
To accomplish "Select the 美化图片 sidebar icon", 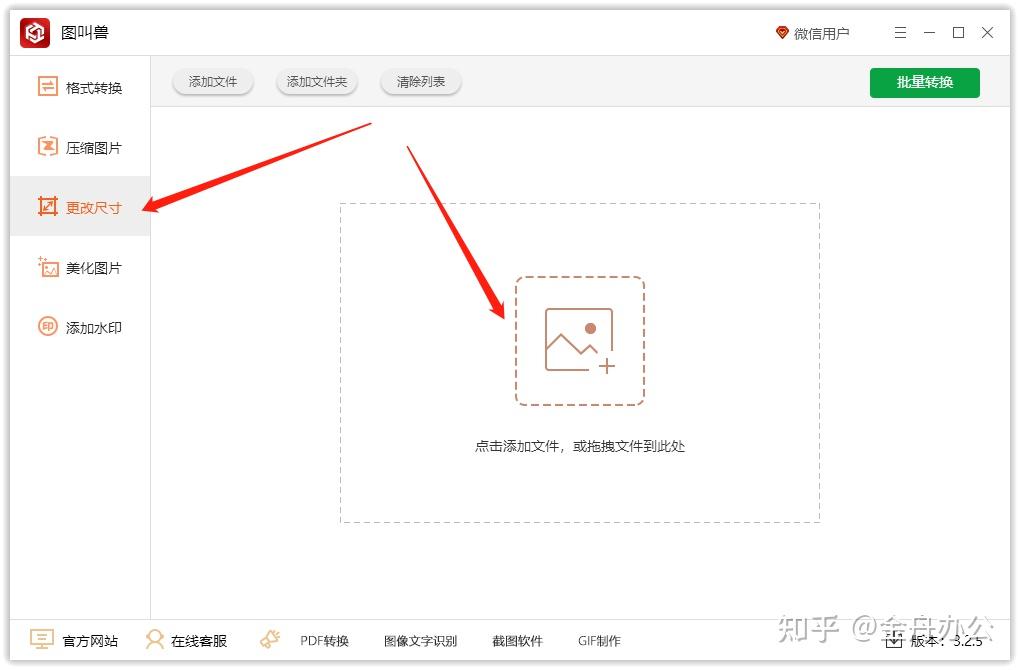I will [x=47, y=267].
